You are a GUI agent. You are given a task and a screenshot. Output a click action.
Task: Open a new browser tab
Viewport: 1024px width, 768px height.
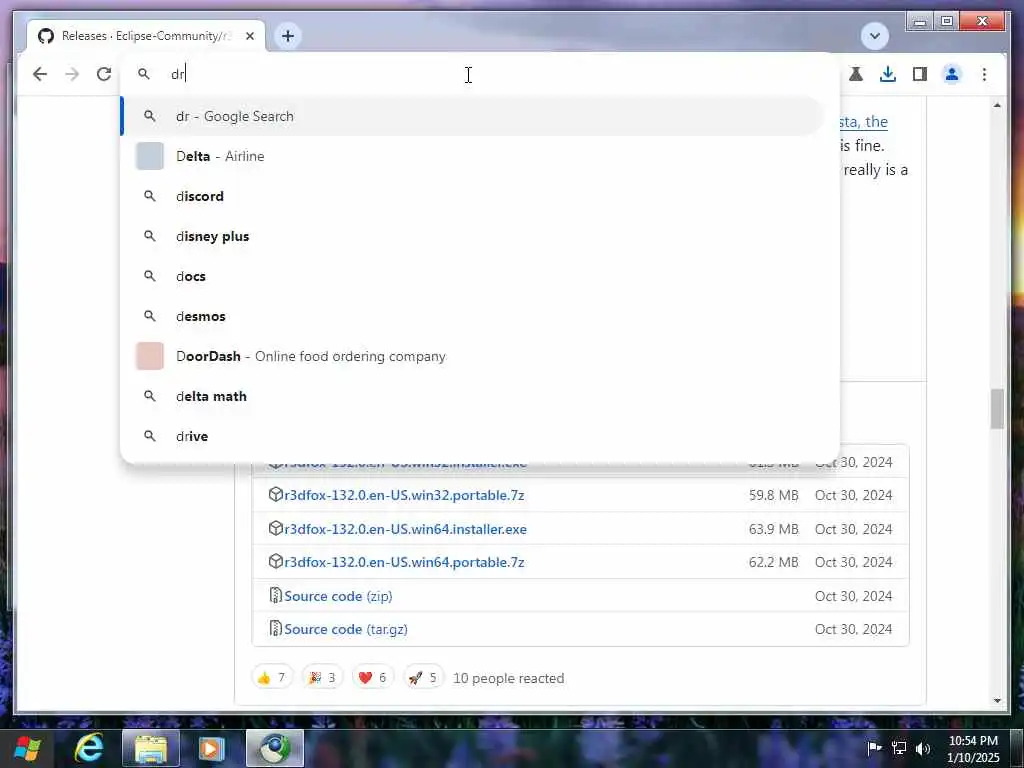click(288, 36)
